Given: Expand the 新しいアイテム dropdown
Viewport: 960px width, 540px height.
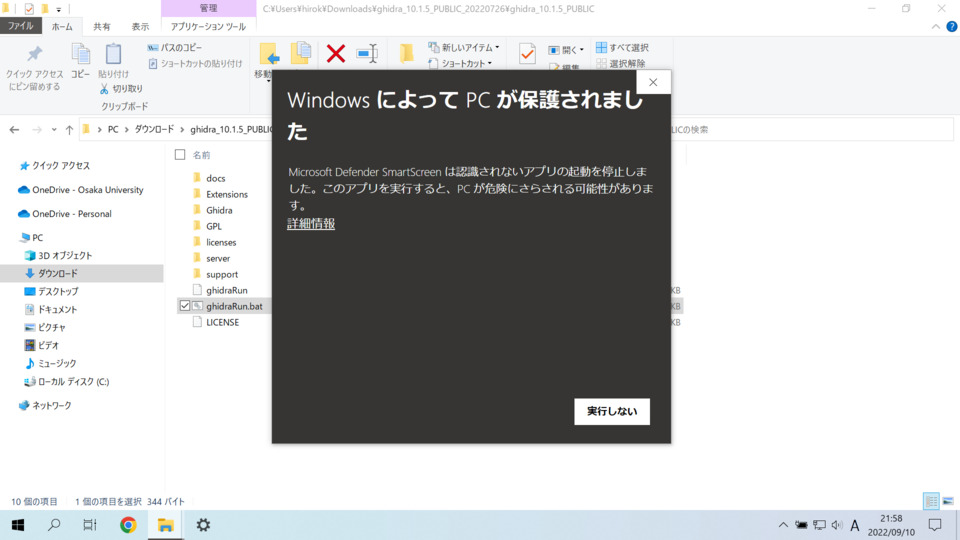Looking at the screenshot, I should pos(497,47).
